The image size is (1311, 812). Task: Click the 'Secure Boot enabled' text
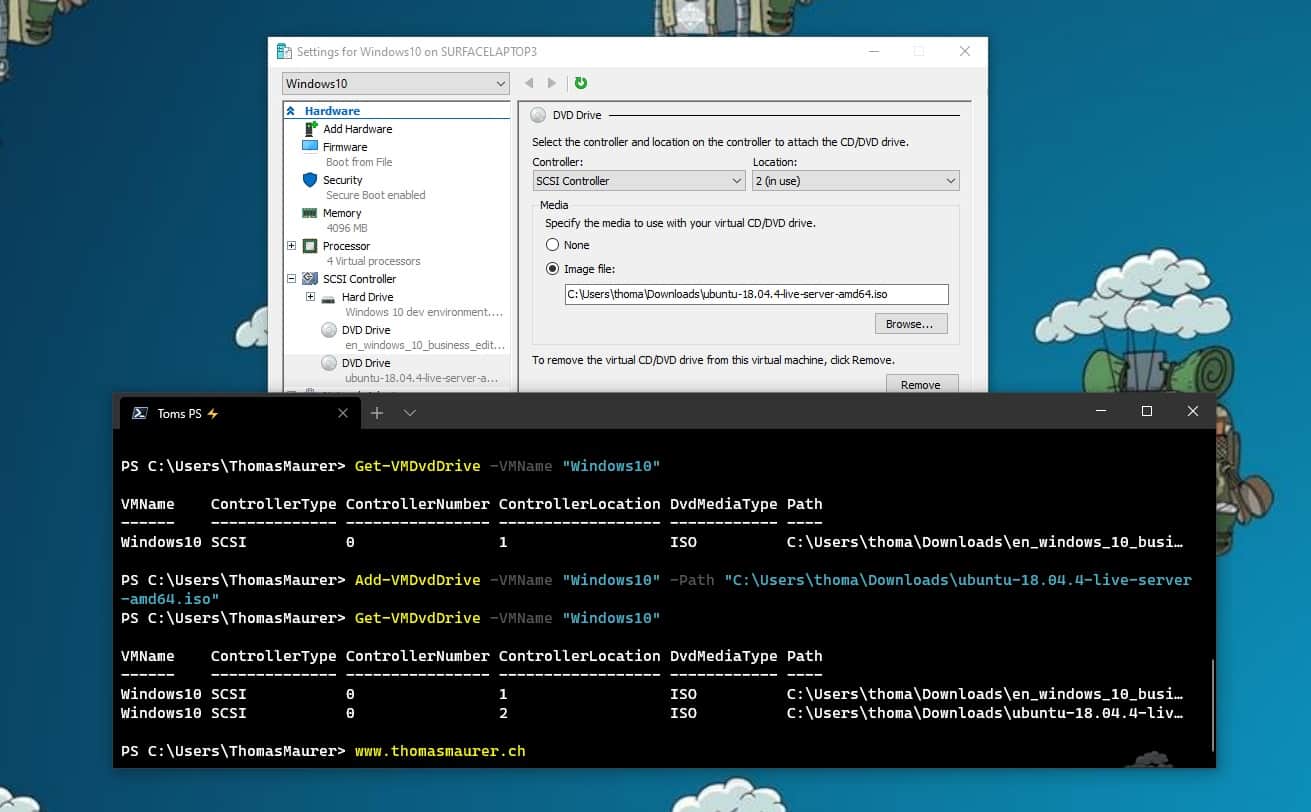[376, 195]
